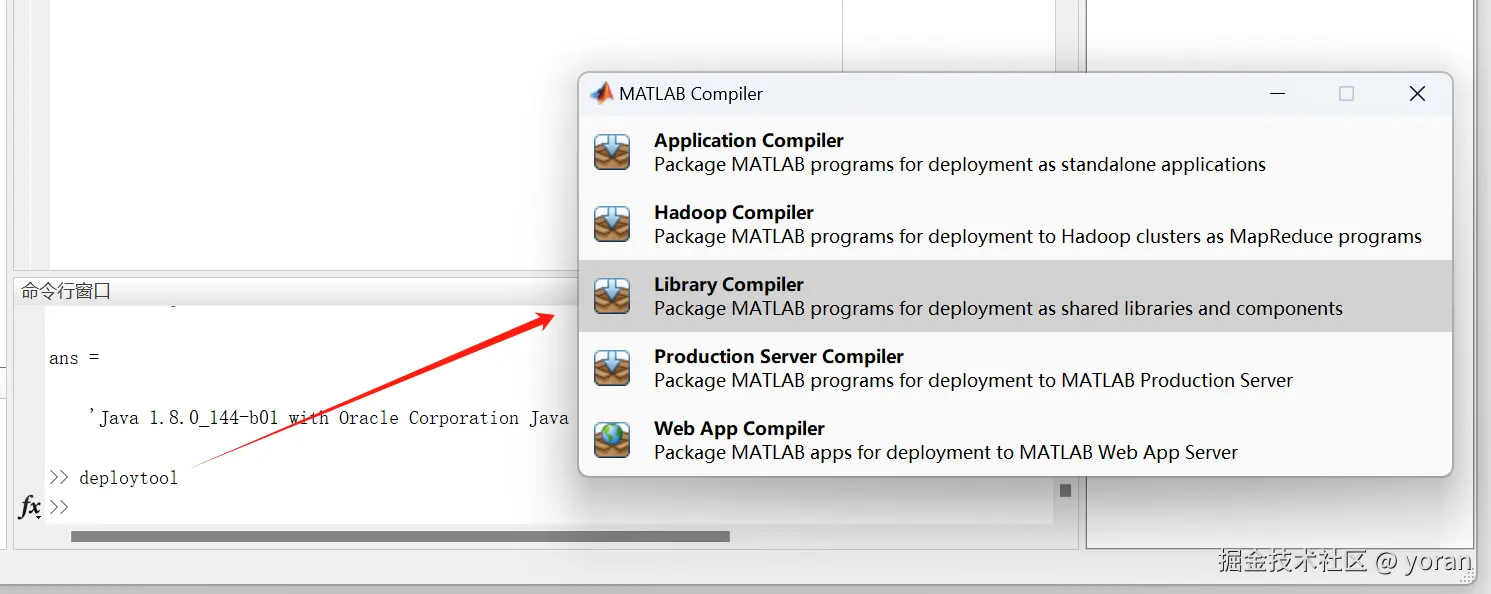Click text 'shared libraries and components'
The width and height of the screenshot is (1491, 594).
click(x=1201, y=309)
